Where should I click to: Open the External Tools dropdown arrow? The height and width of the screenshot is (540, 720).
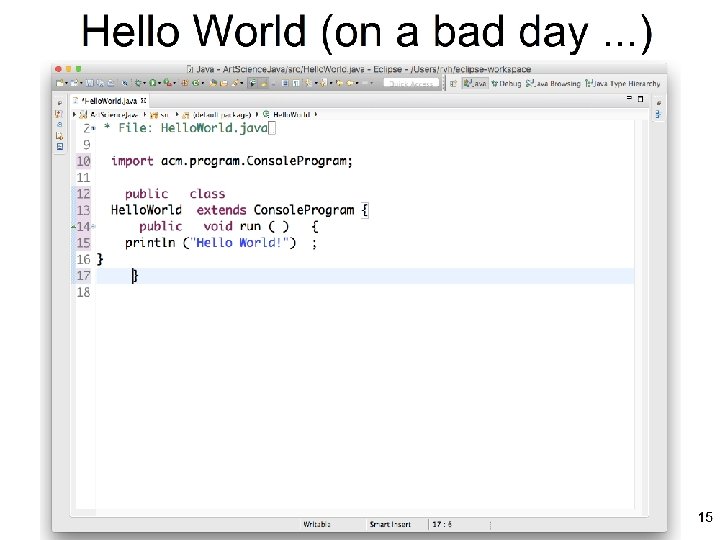click(174, 84)
